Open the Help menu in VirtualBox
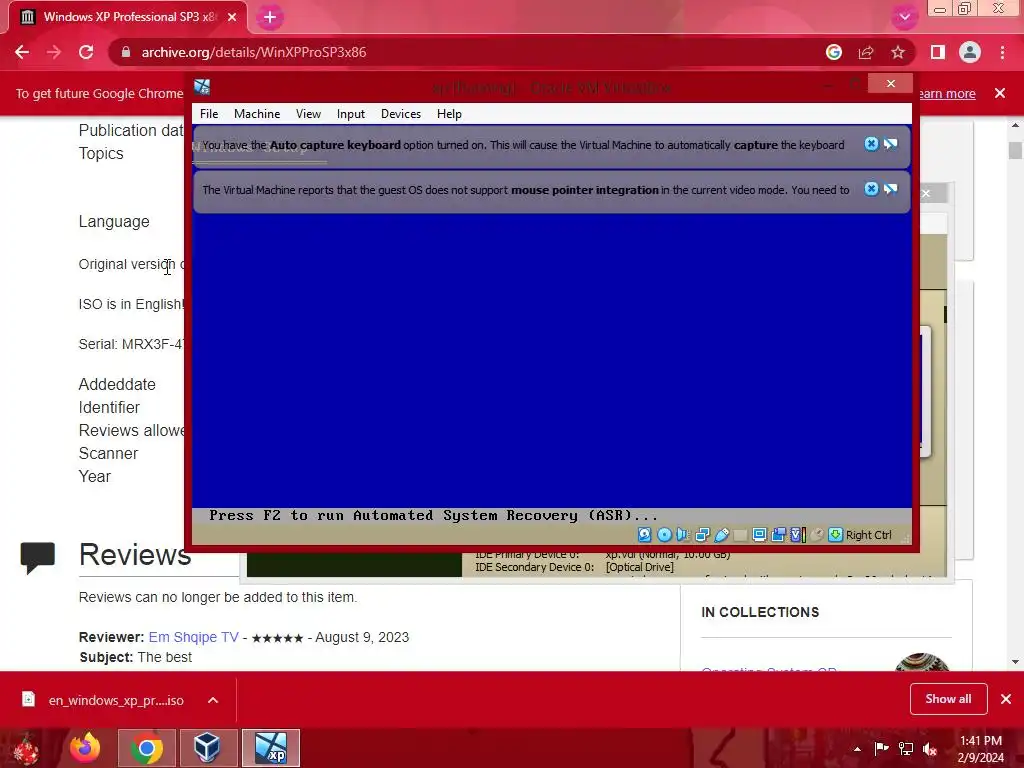The image size is (1024, 768). pyautogui.click(x=449, y=114)
